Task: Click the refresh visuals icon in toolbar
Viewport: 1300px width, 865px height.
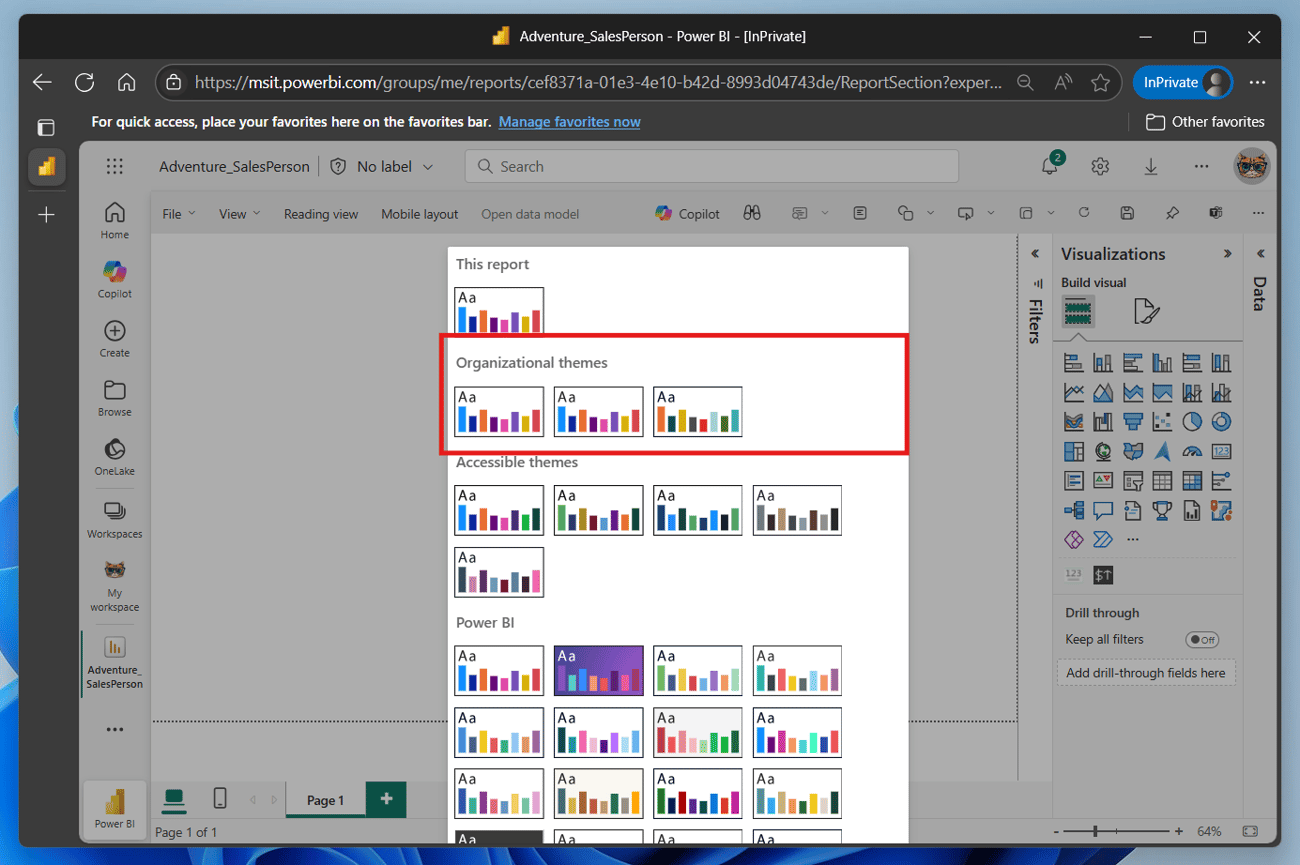Action: click(x=1083, y=213)
